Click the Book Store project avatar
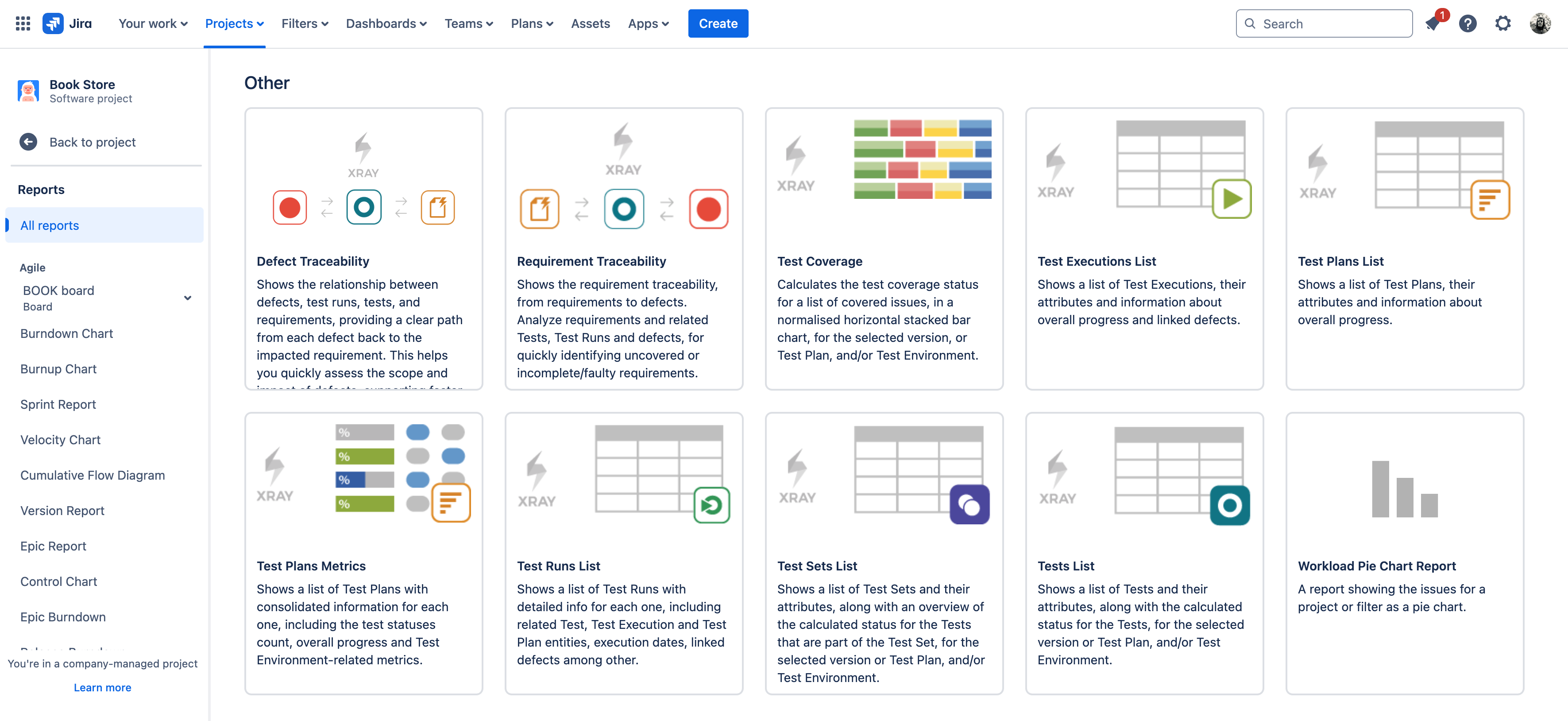 28,91
